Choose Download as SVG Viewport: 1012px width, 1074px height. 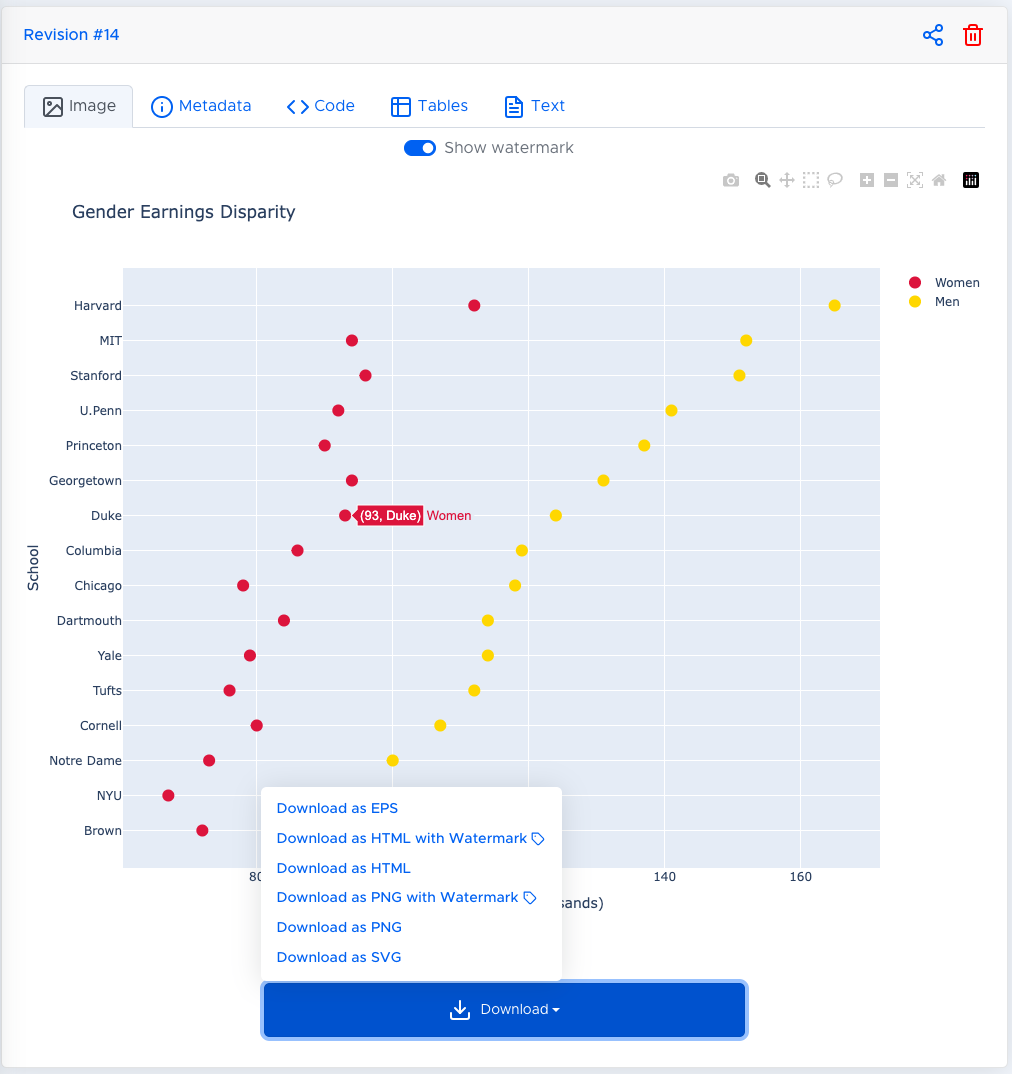click(x=339, y=957)
